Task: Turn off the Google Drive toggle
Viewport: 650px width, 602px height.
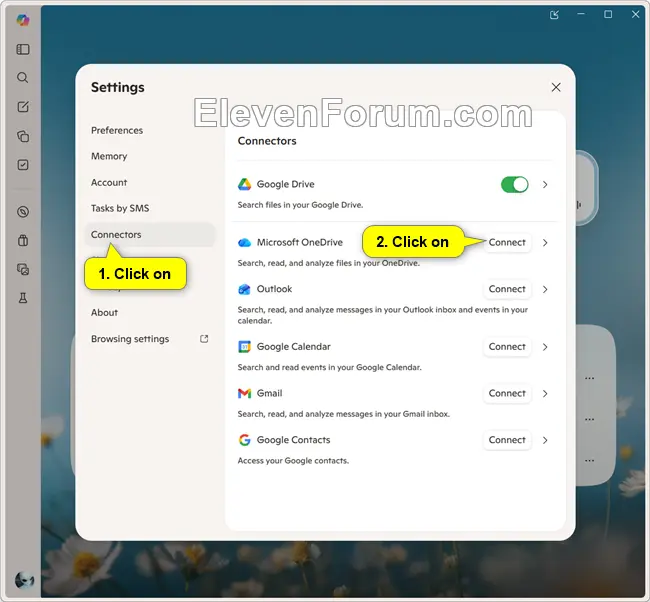Action: coord(514,184)
